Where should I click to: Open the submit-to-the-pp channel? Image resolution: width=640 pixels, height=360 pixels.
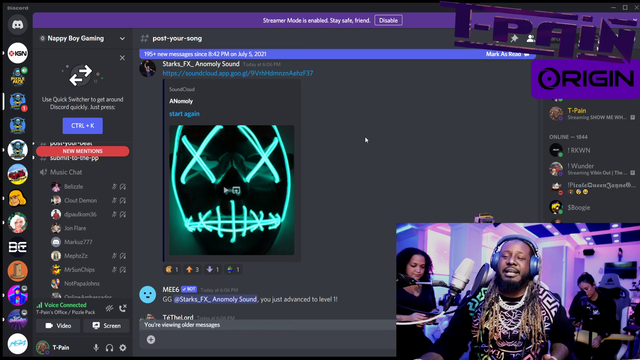tap(74, 159)
